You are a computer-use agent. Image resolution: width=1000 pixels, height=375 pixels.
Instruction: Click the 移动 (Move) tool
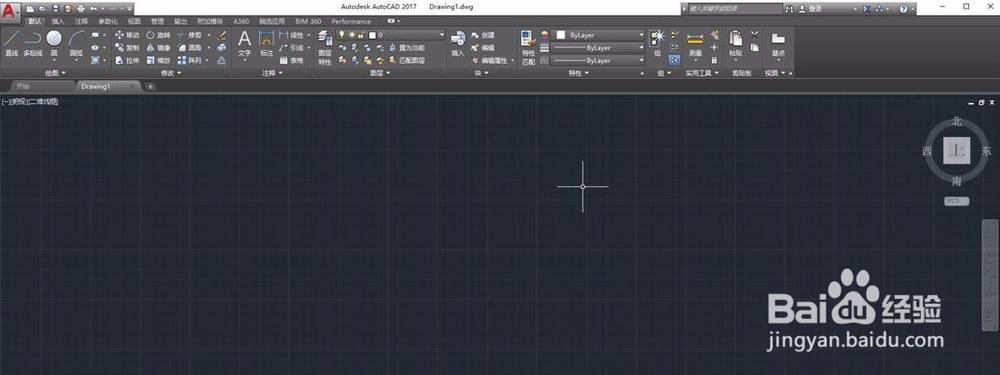(127, 35)
